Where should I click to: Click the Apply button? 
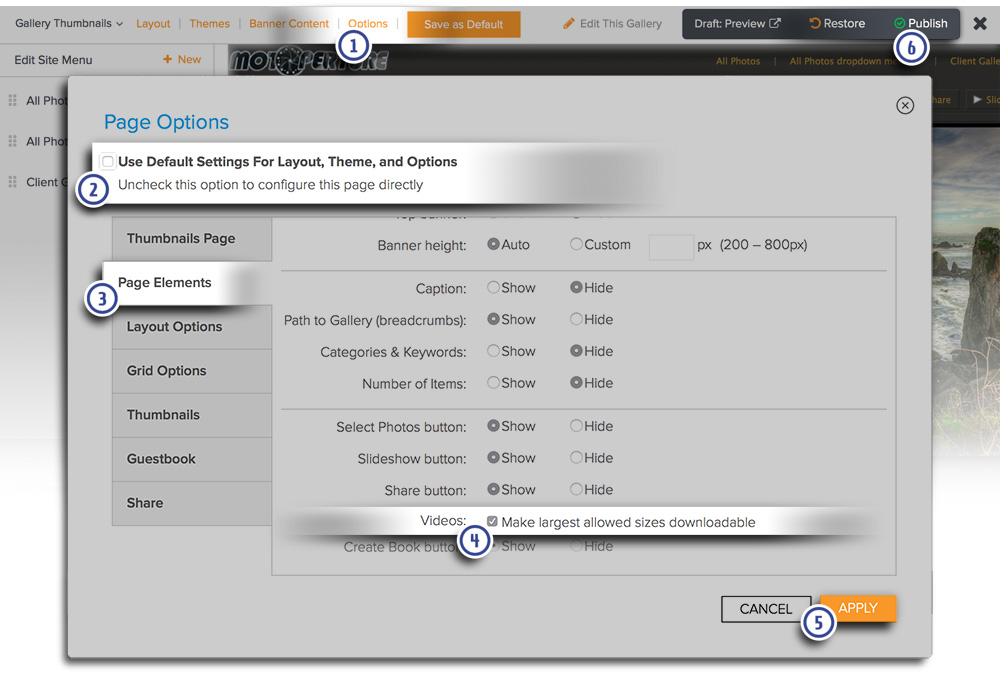[858, 608]
